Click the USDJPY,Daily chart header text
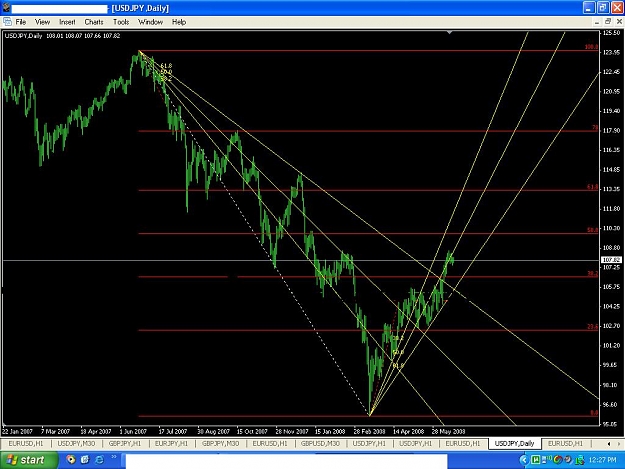Screen dimensions: 625x469 pos(23,36)
